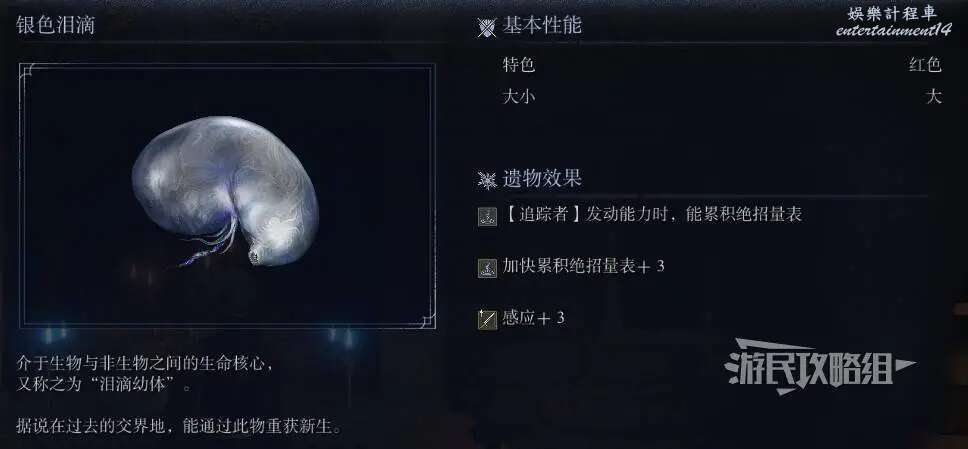968x449 pixels.
Task: Select the icon beside 加快累积绝招量表+3
Action: [487, 268]
